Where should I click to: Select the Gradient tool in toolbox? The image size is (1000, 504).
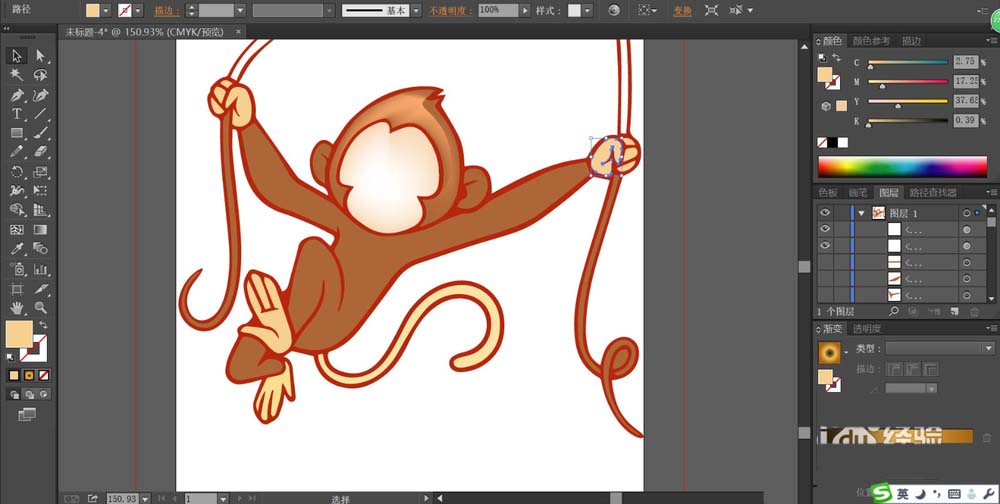[41, 230]
